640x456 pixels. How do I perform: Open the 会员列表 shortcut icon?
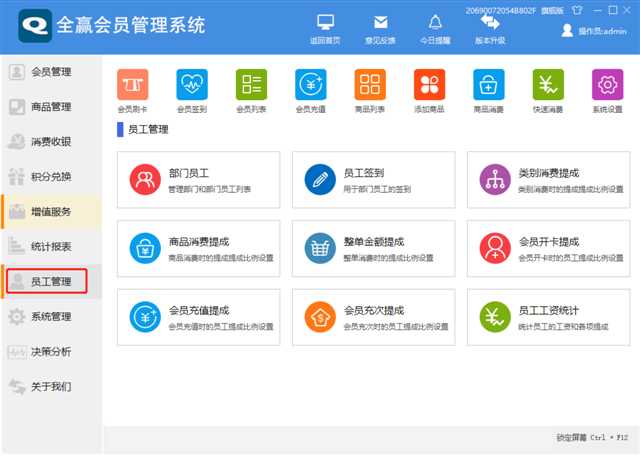pyautogui.click(x=251, y=85)
